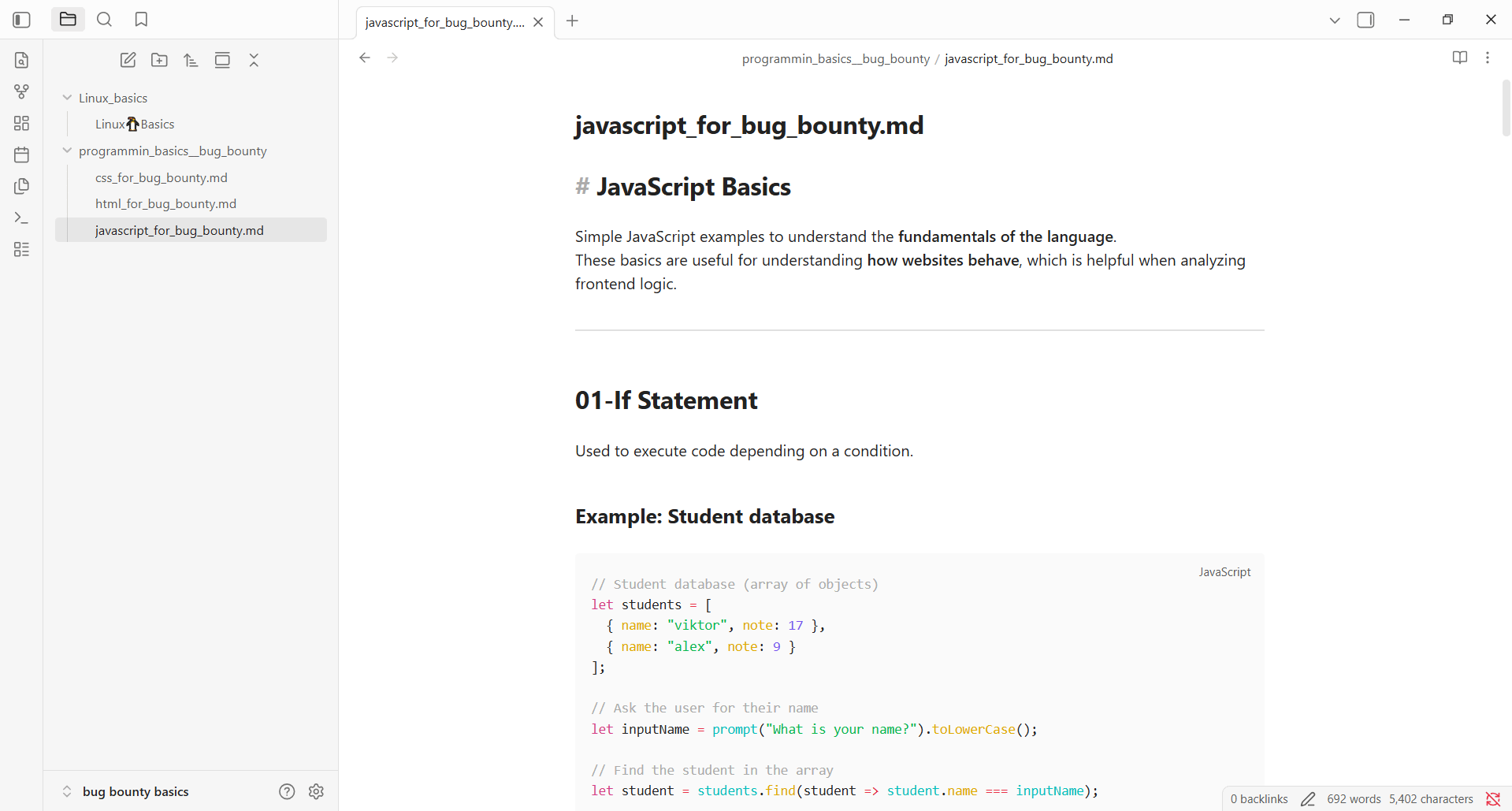Toggle the right sidebar

[1365, 20]
